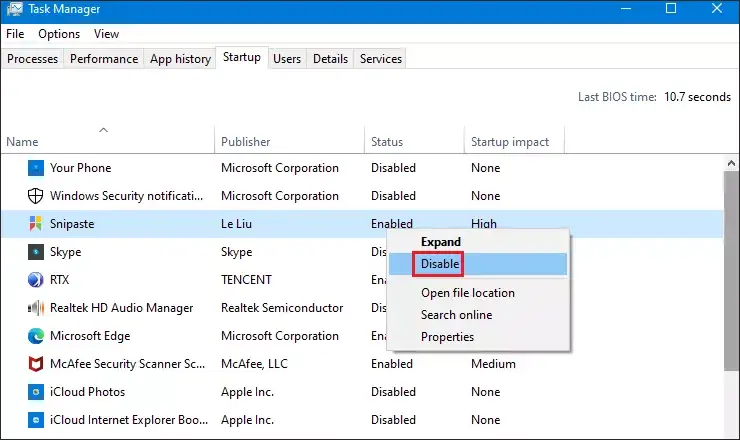Viewport: 740px width, 440px height.
Task: Switch to the Services tab
Action: click(x=381, y=59)
